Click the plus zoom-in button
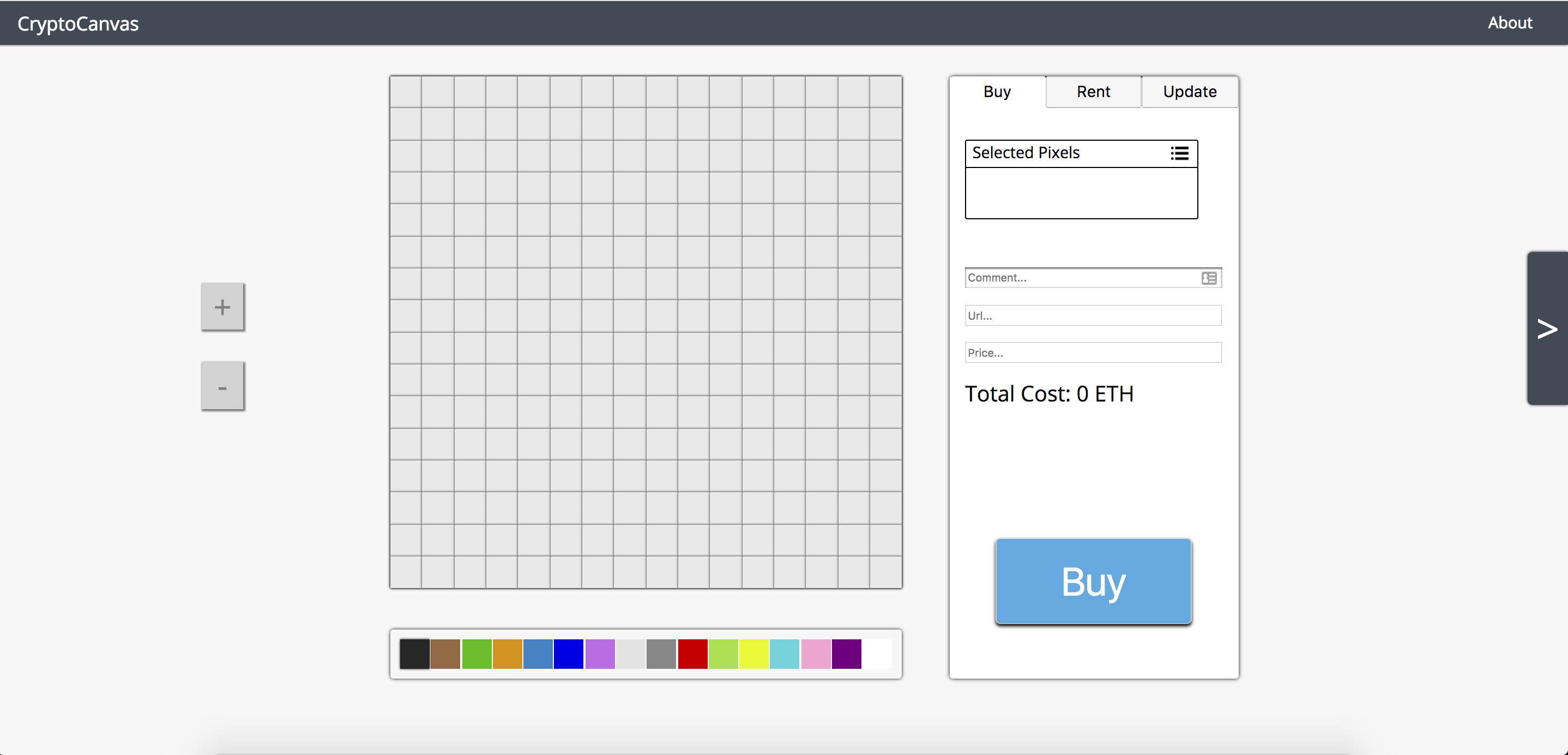Screen dimensions: 1568x755 [x=222, y=307]
